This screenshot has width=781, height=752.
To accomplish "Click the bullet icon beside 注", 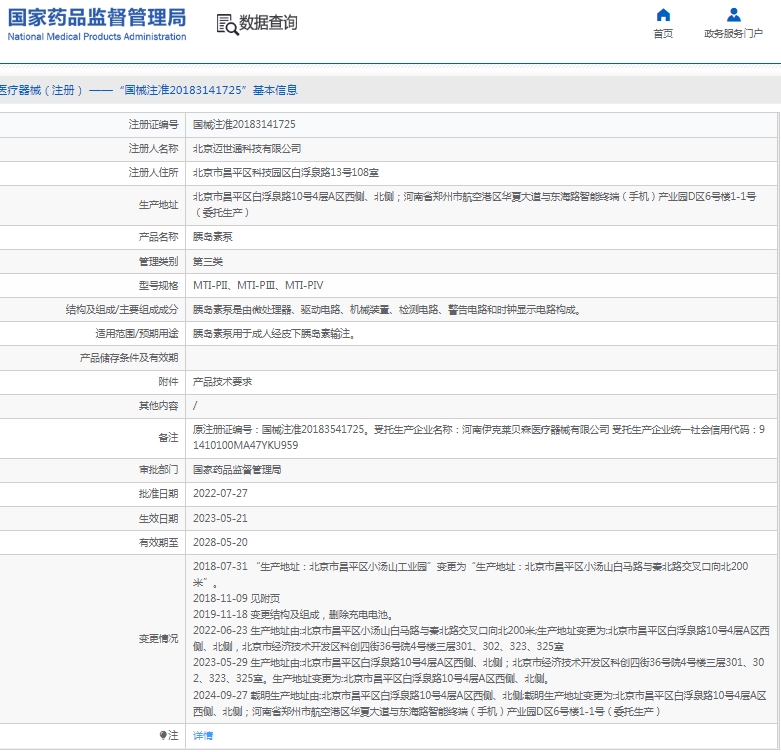I will (x=162, y=735).
